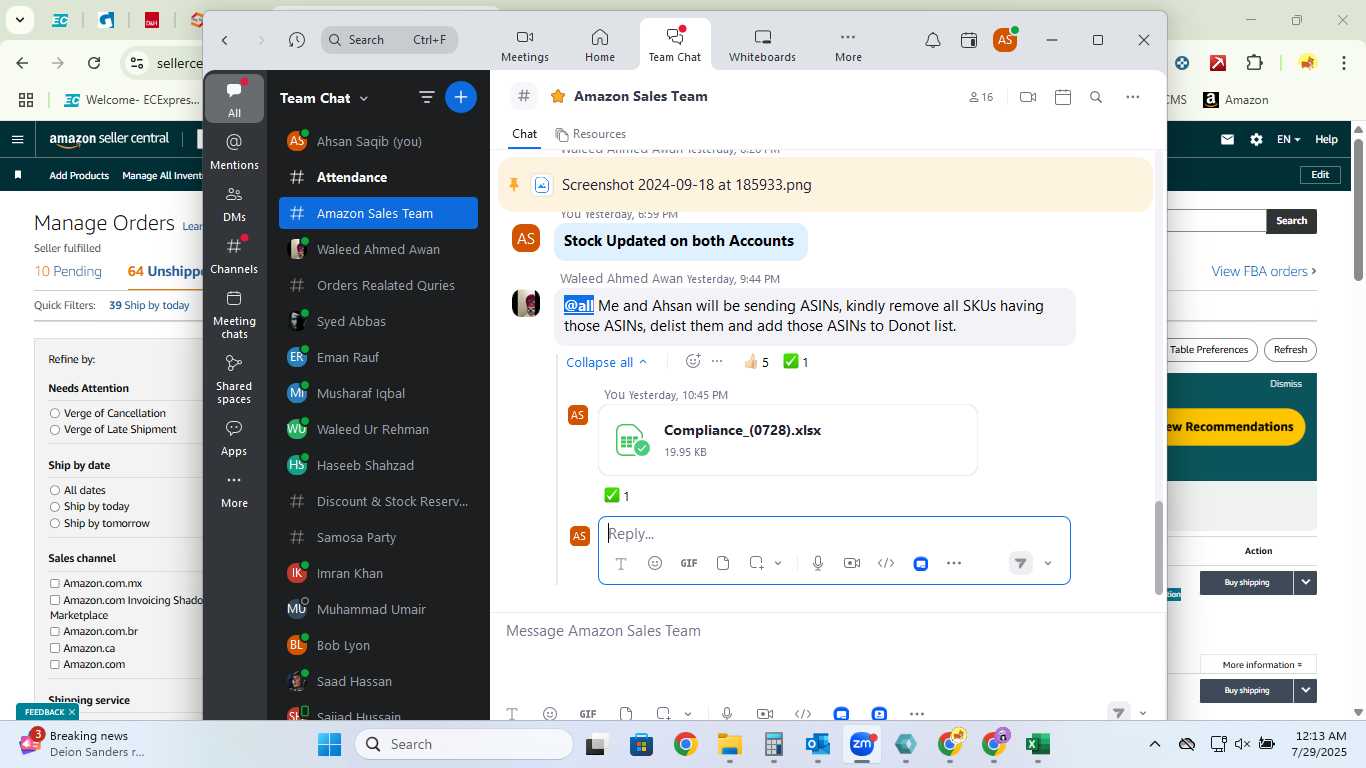
Task: Open Excel from the Windows taskbar
Action: point(1038,744)
